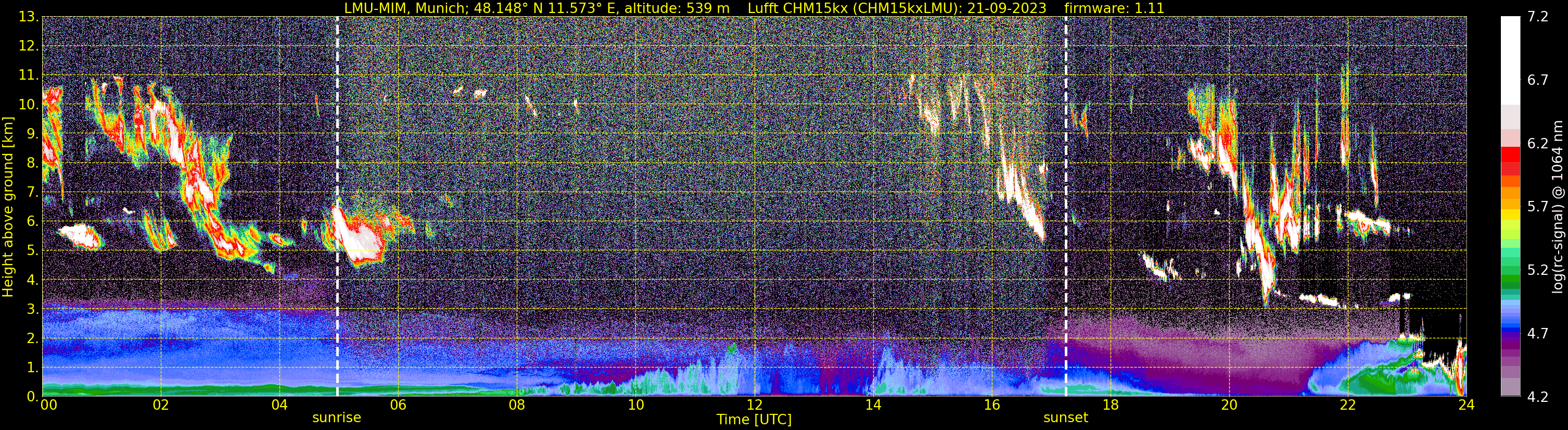Screen dimensions: 1568x430
Task: Click time axis tick "02"
Action: pyautogui.click(x=161, y=406)
